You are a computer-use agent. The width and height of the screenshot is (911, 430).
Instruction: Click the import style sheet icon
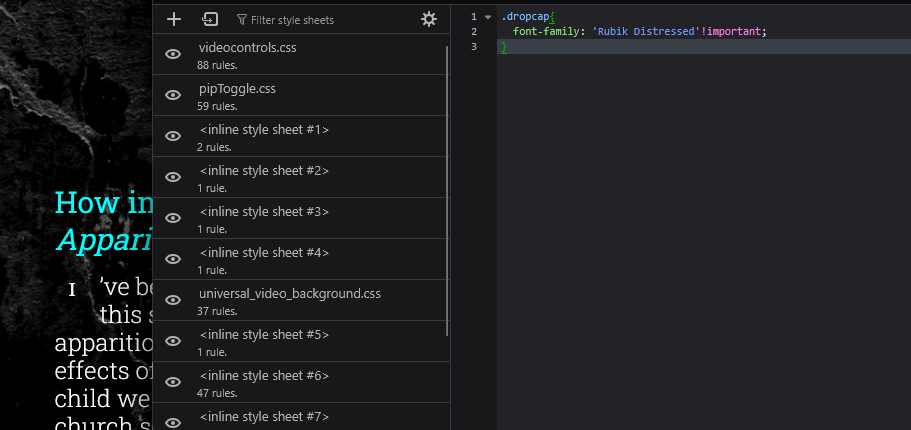tap(209, 19)
